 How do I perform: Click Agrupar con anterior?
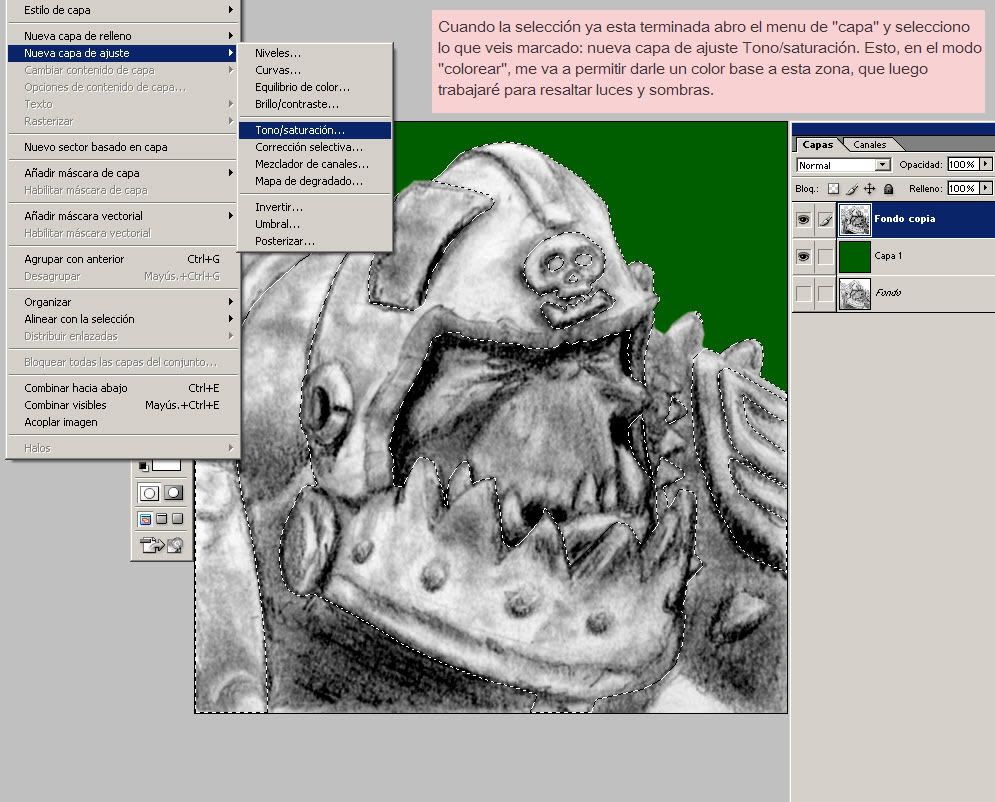click(122, 259)
